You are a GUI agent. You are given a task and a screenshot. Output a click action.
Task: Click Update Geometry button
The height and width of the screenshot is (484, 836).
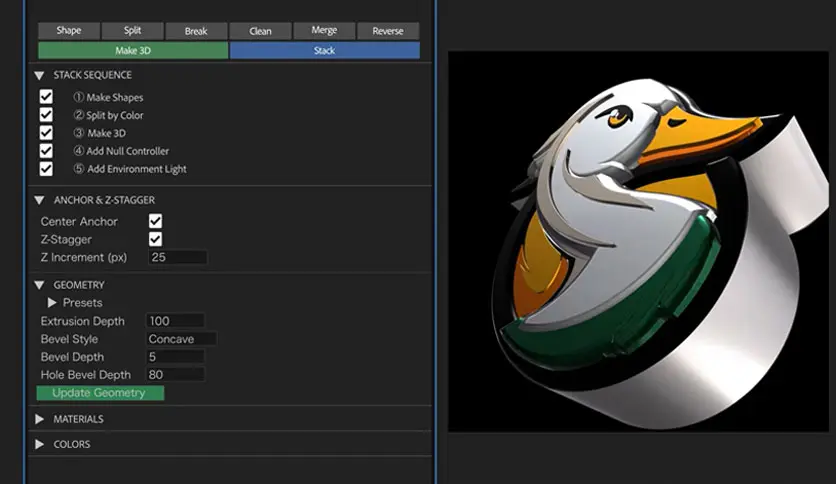click(100, 393)
